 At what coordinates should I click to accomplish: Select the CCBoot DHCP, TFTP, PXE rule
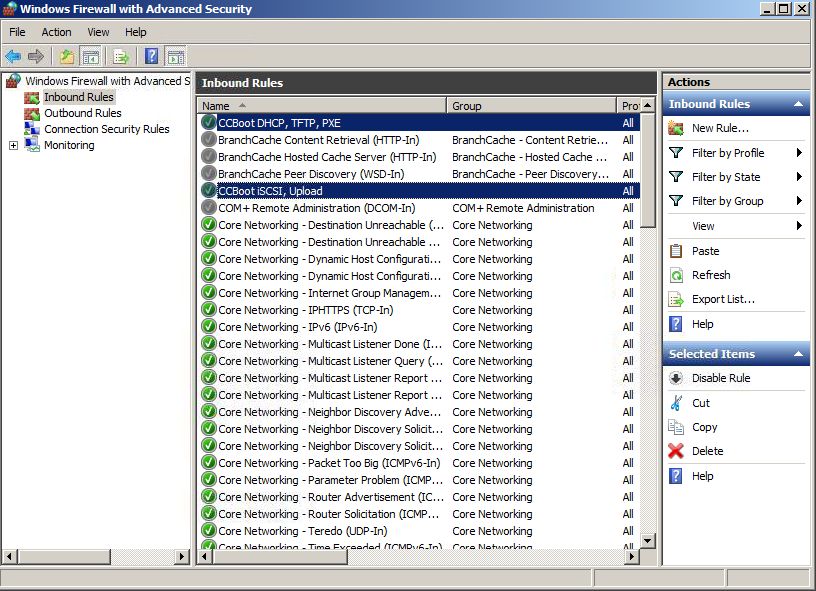[420, 123]
